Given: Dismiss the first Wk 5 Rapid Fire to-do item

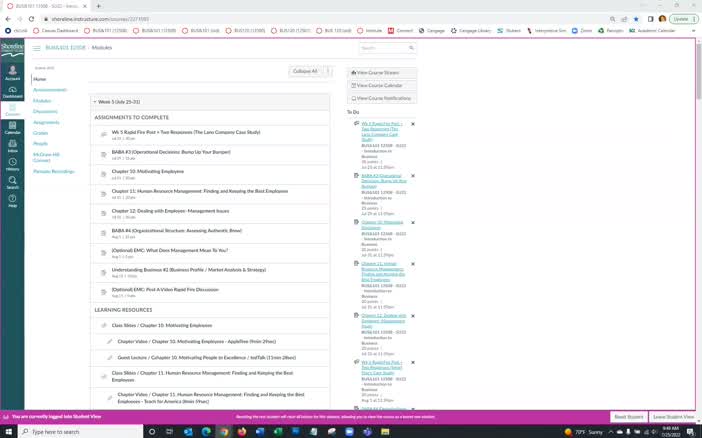Looking at the screenshot, I should (x=412, y=123).
